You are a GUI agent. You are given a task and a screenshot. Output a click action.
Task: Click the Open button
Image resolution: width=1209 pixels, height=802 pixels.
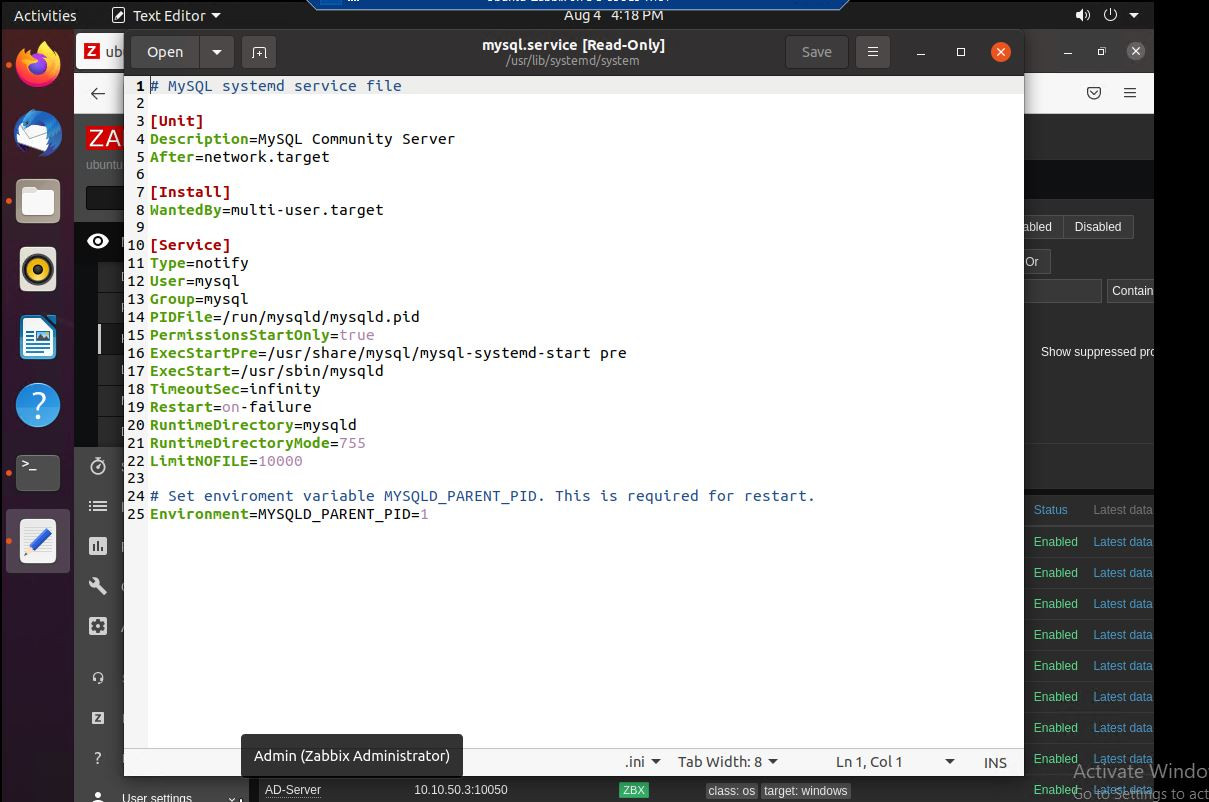(x=165, y=52)
